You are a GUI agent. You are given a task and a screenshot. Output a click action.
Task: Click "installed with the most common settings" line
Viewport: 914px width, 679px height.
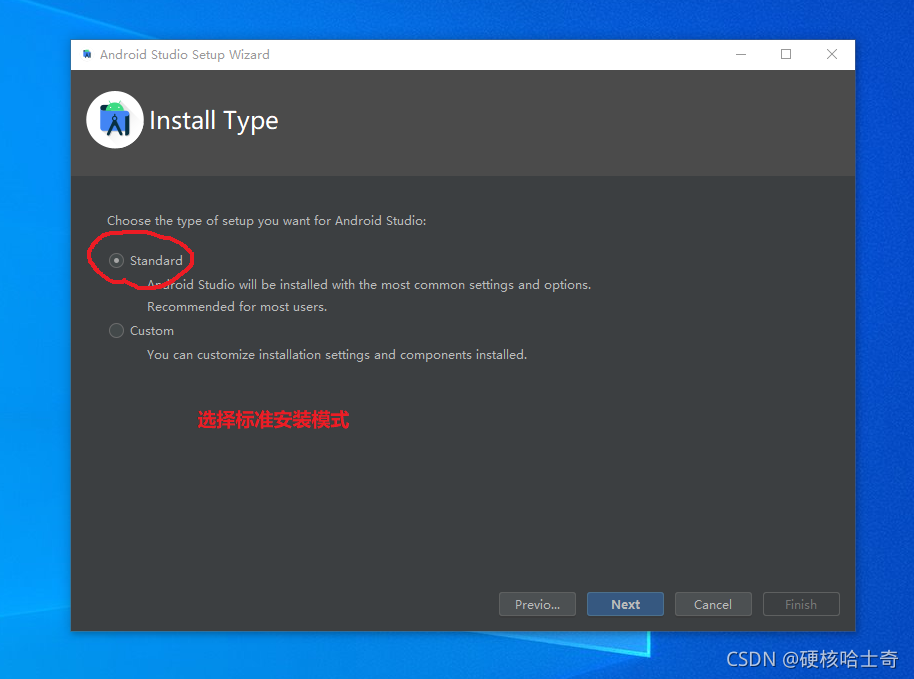point(369,284)
